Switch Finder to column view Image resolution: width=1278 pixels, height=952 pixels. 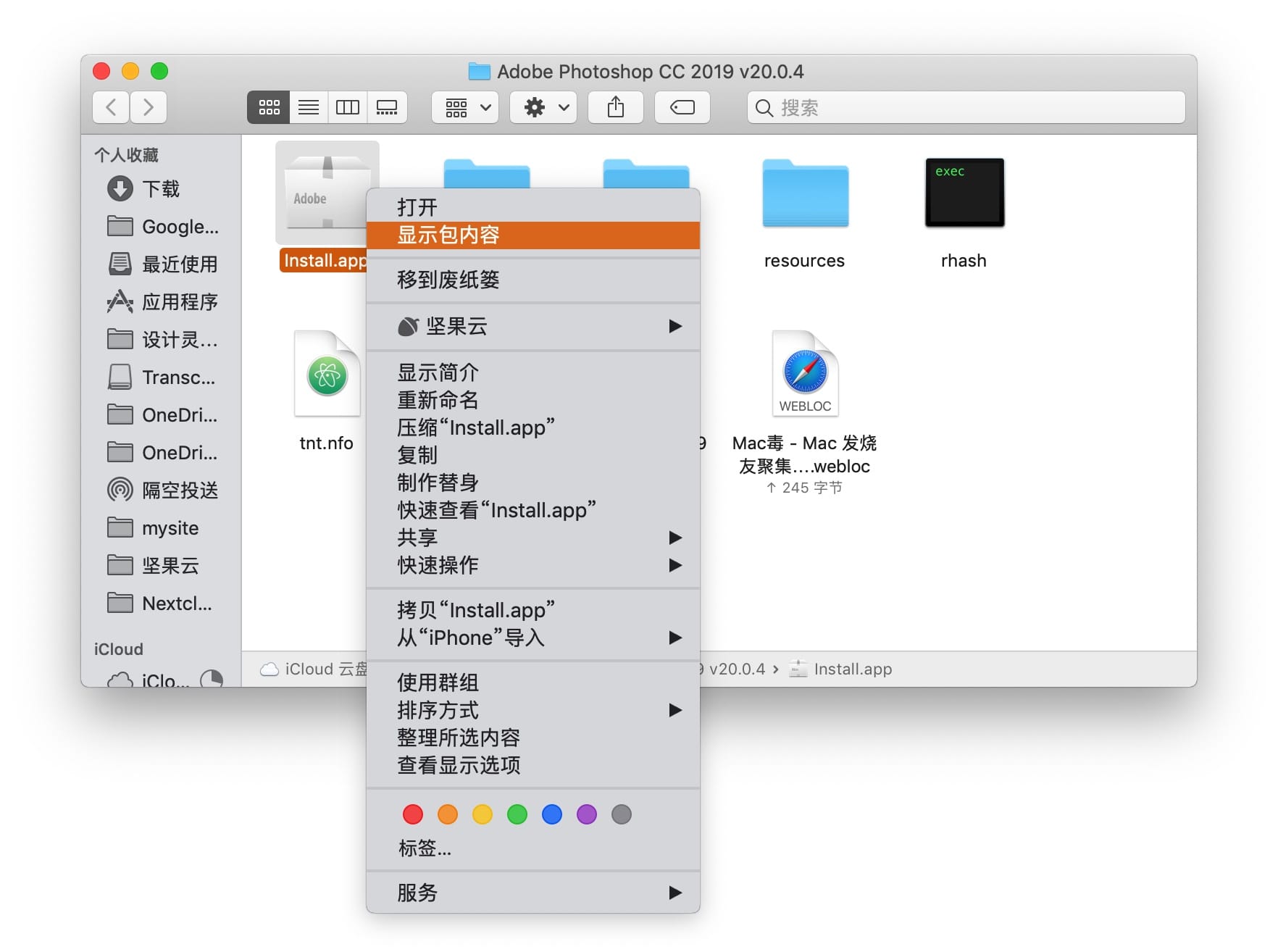pyautogui.click(x=348, y=108)
